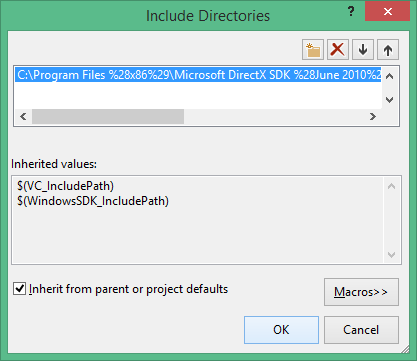This screenshot has height=361, width=417.
Task: Click the horizontal scrollbar's right arrow
Action: click(x=373, y=116)
